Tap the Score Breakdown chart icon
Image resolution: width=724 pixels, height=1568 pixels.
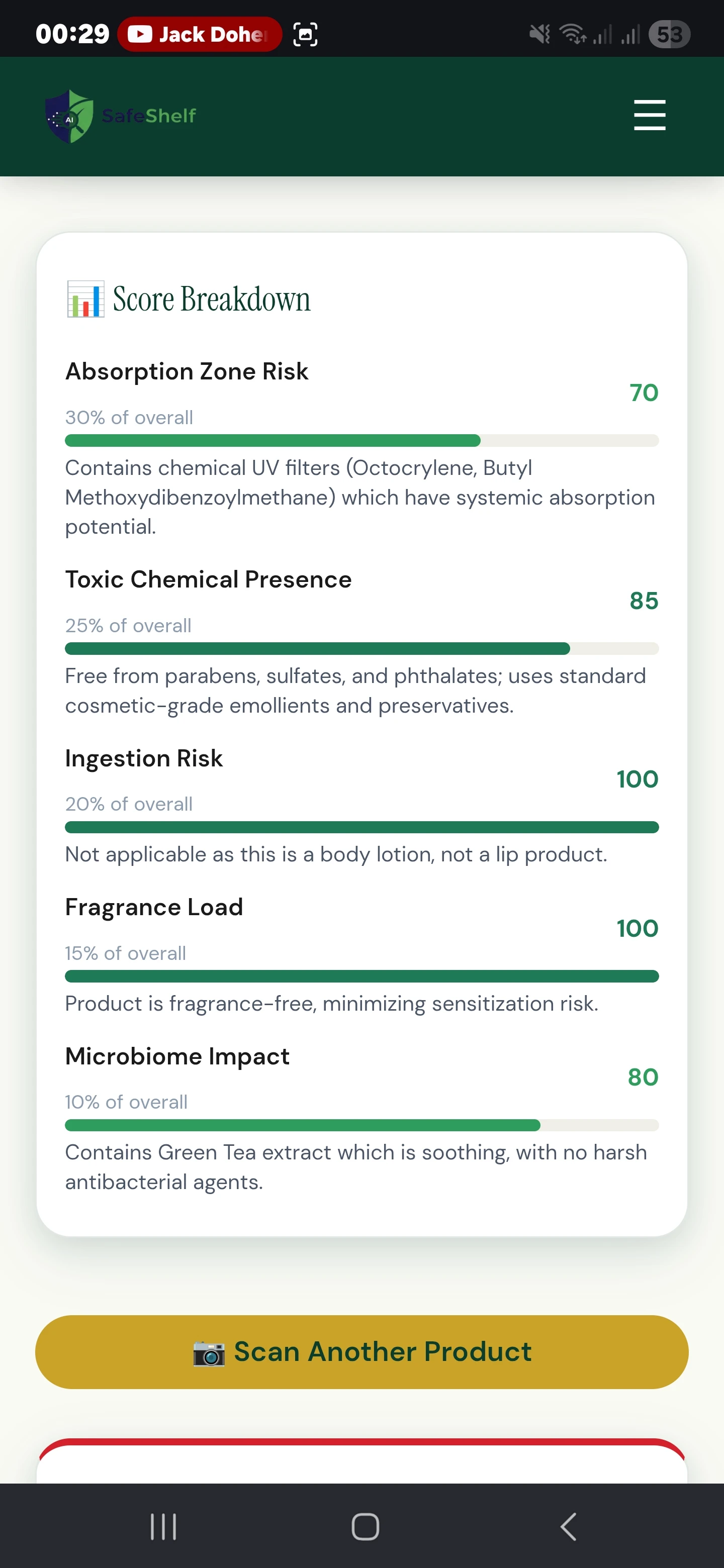[85, 299]
